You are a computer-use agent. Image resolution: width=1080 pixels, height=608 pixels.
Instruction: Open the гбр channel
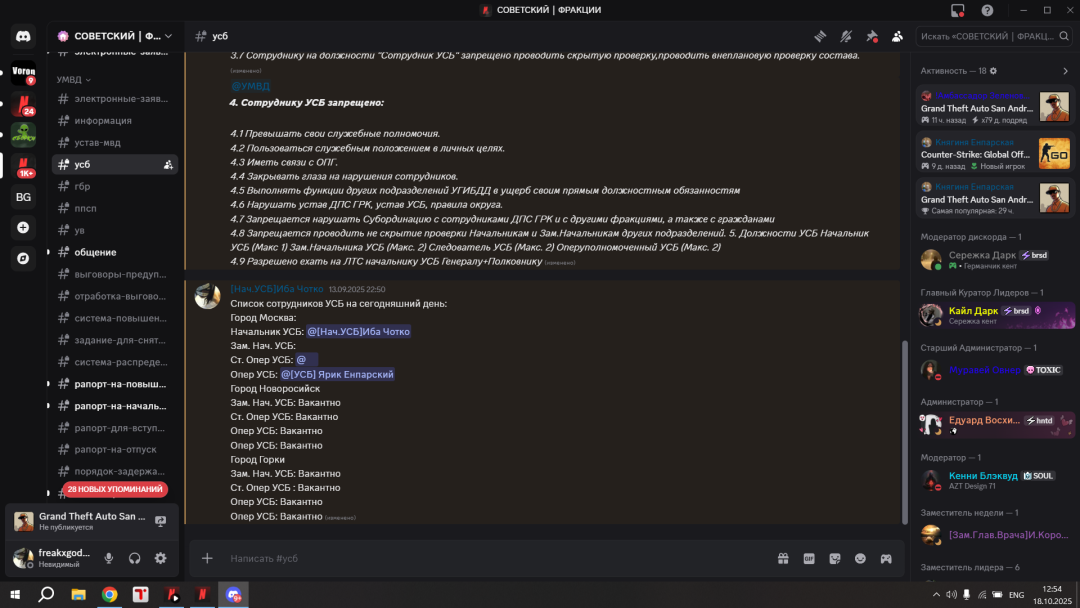tap(83, 186)
